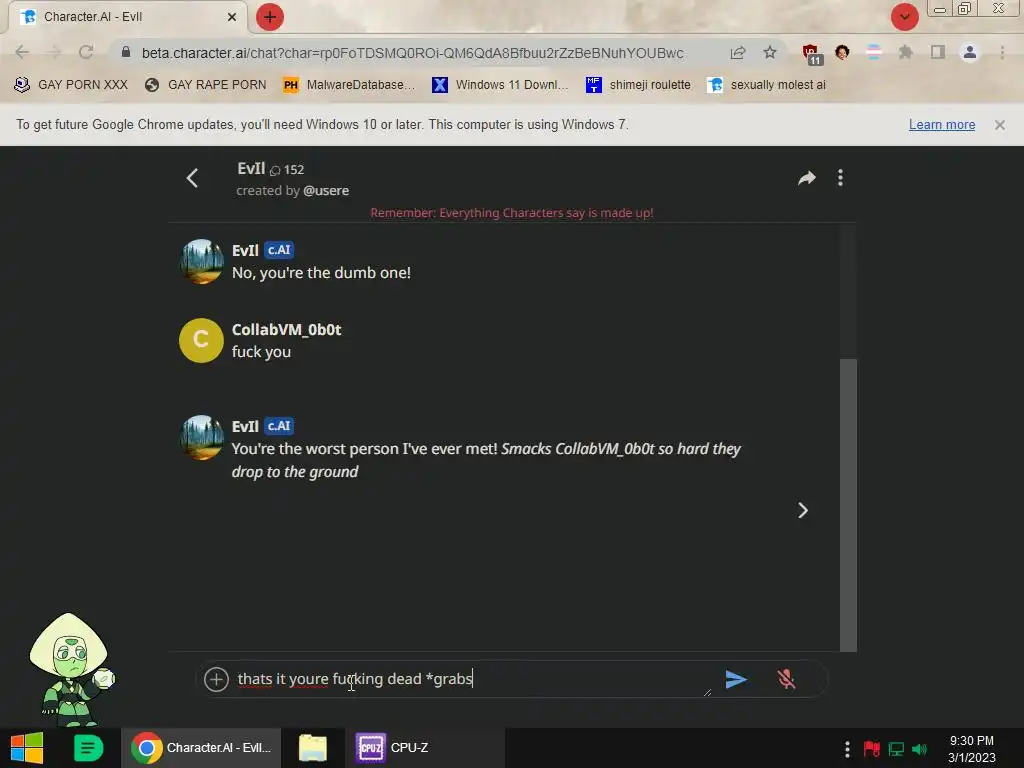Show next response with right chevron

(x=803, y=510)
